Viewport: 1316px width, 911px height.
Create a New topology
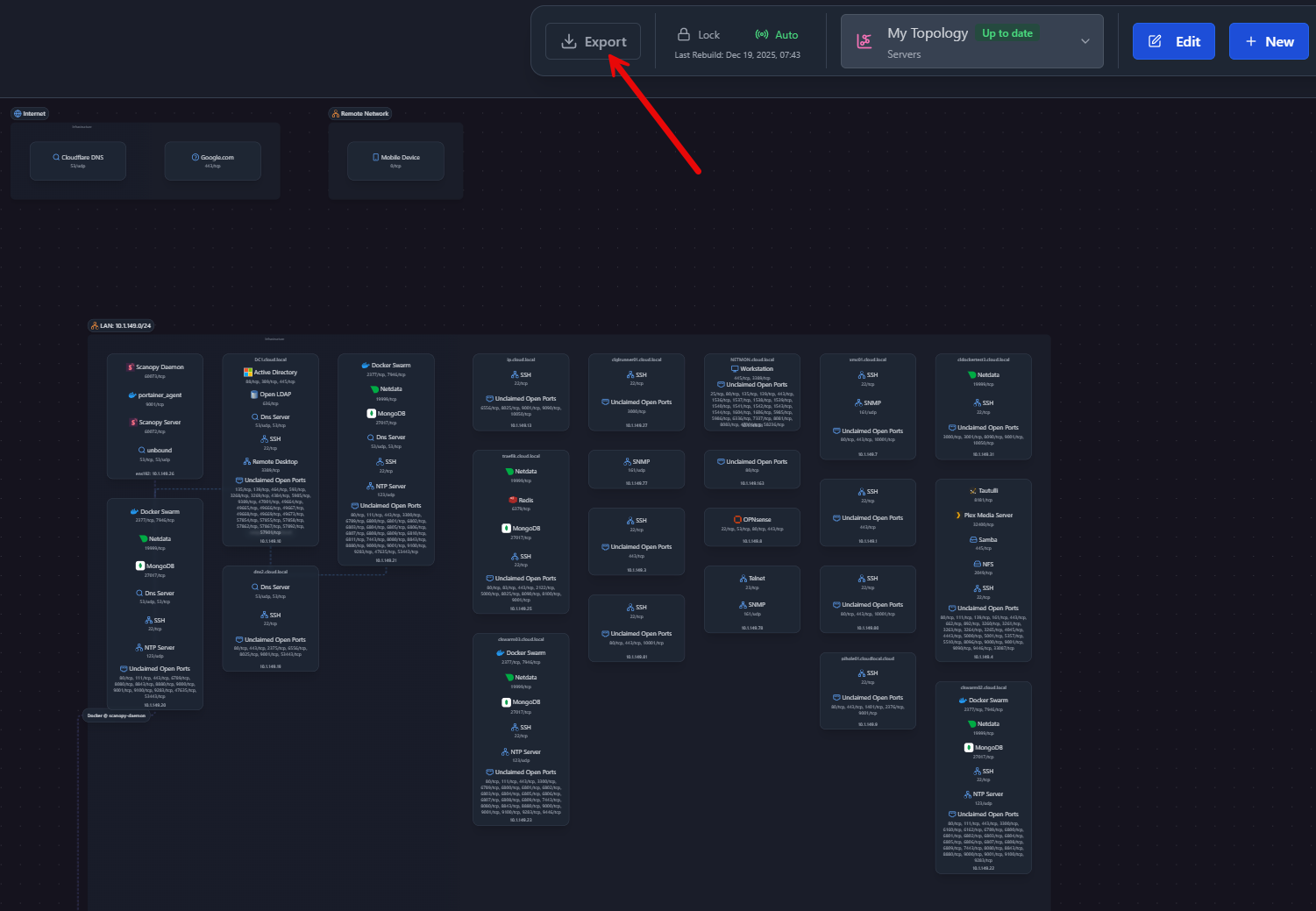point(1269,41)
